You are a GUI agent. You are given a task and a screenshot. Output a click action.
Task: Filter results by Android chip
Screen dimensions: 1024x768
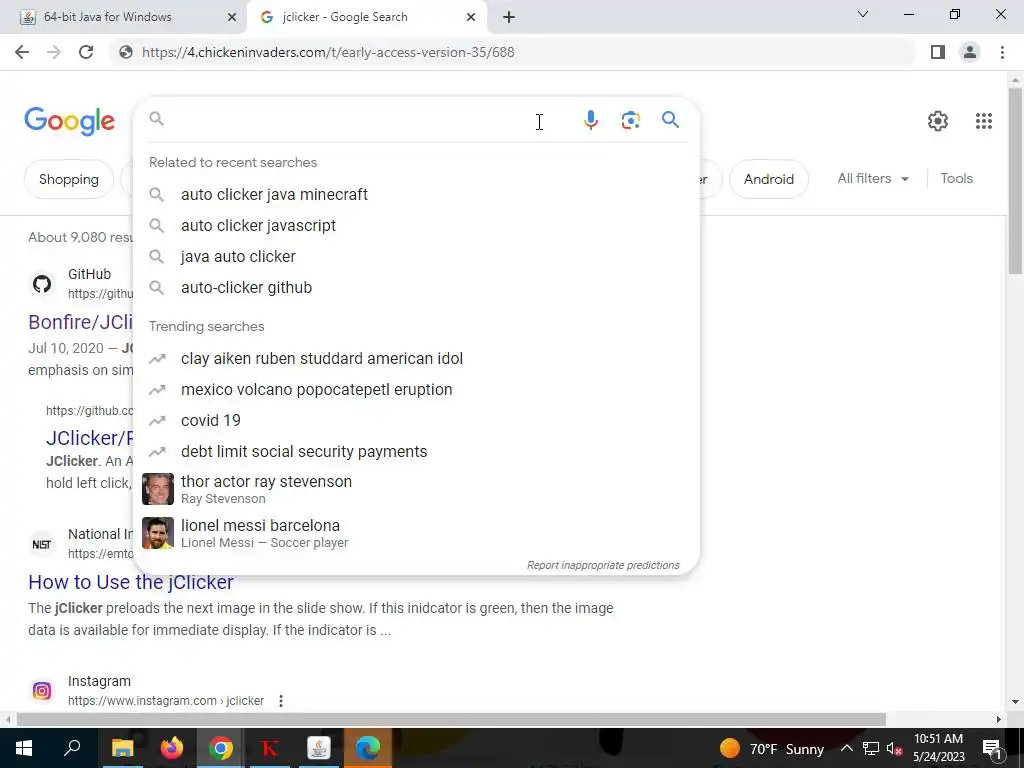(x=769, y=179)
